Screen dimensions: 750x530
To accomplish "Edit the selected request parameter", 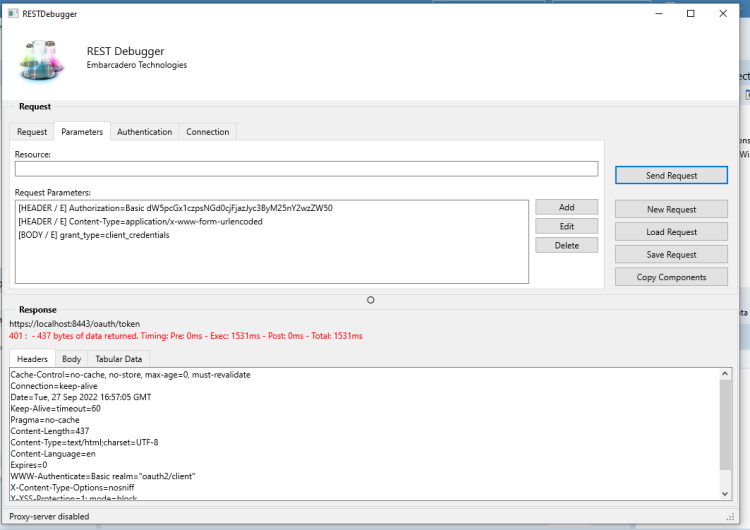I will 566,226.
